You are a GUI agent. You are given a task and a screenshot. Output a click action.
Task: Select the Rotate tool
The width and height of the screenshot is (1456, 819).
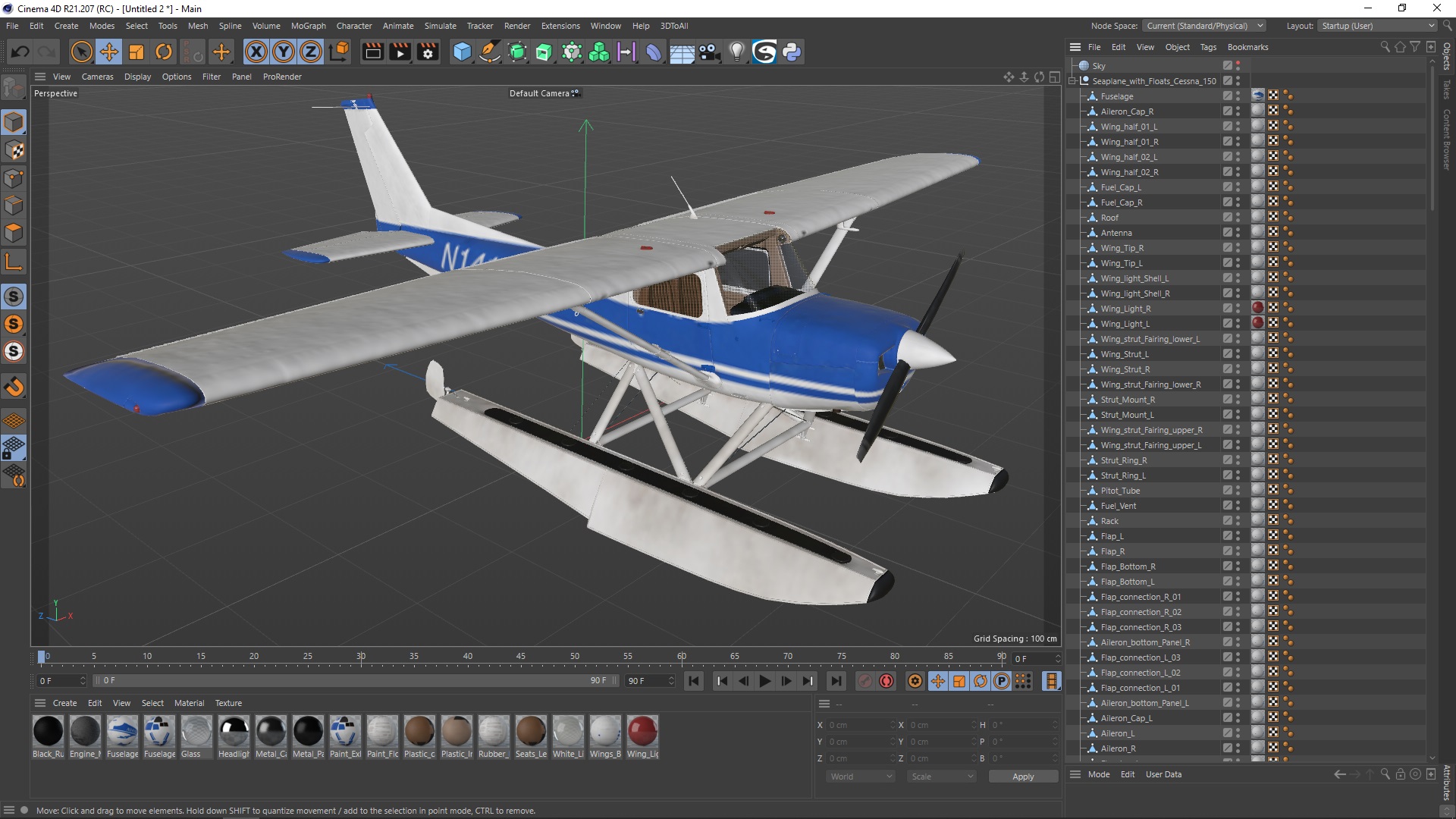pos(164,52)
